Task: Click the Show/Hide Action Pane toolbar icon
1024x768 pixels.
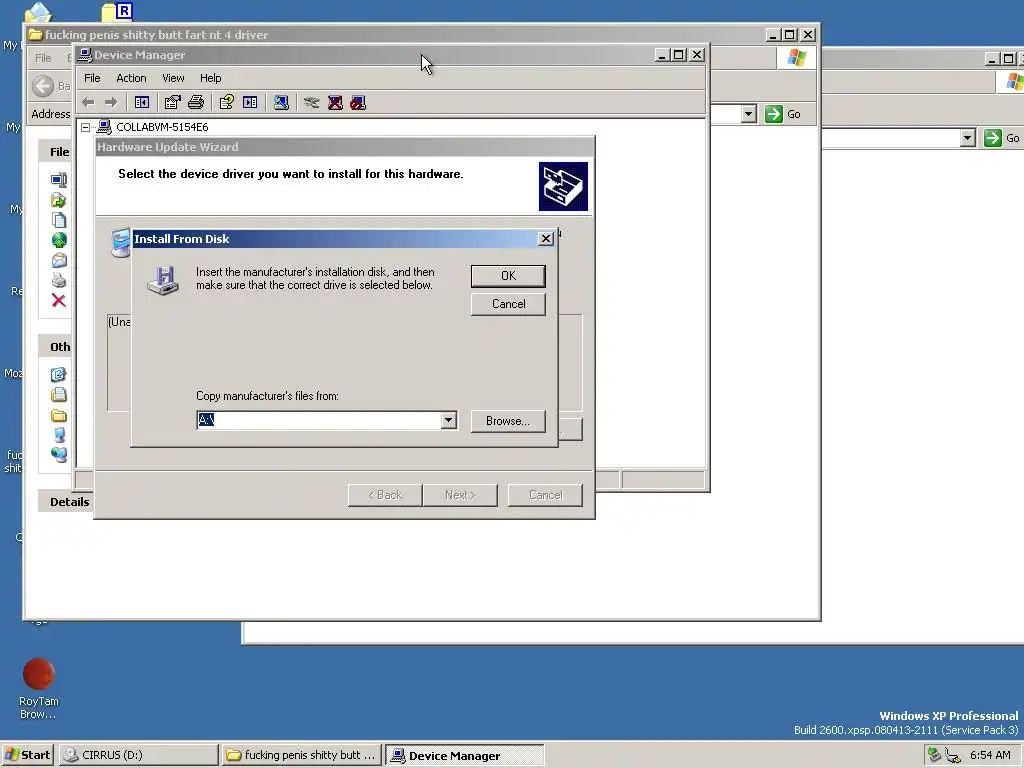Action: pyautogui.click(x=250, y=103)
